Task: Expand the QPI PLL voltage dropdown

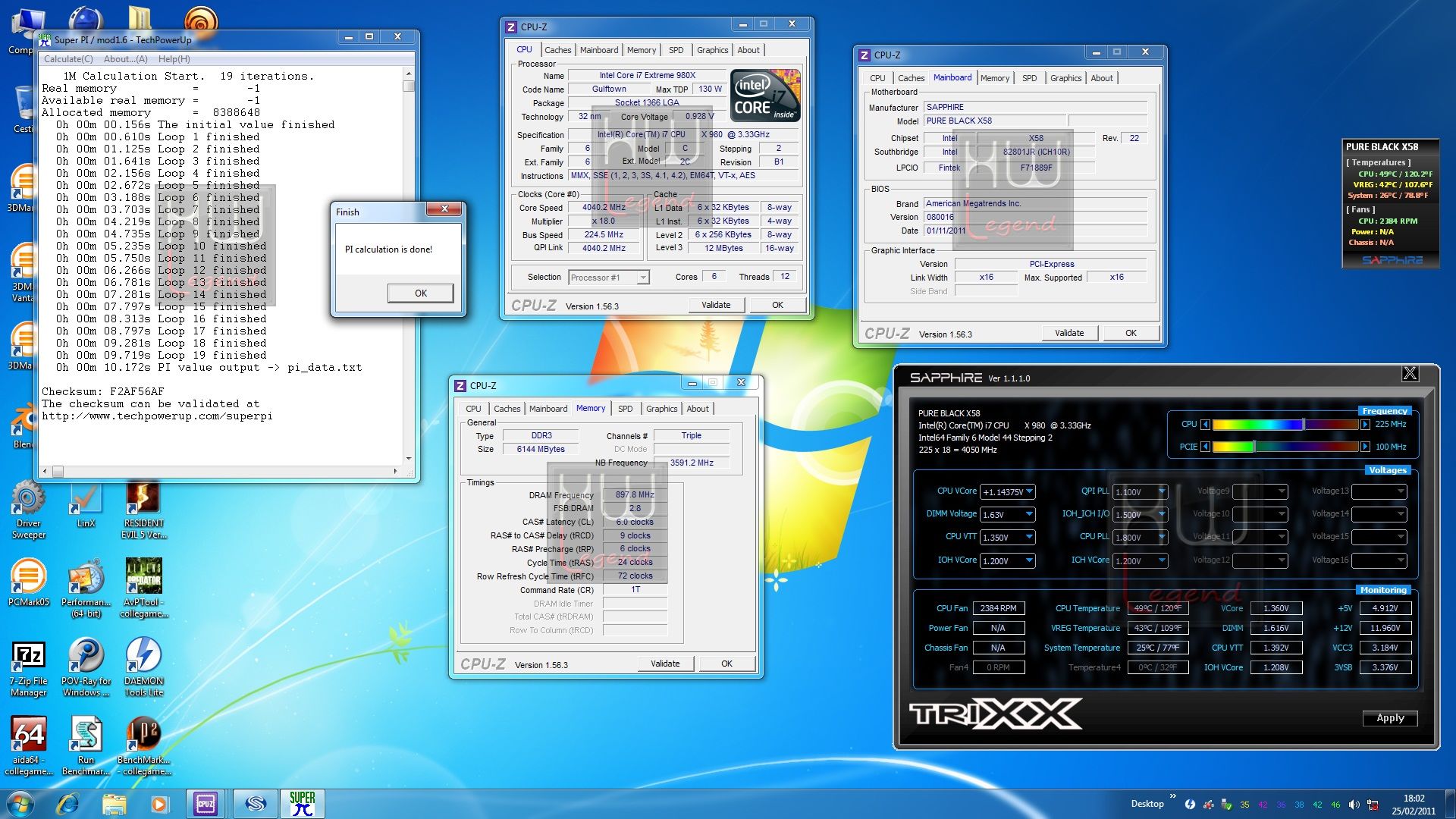Action: pos(1161,491)
